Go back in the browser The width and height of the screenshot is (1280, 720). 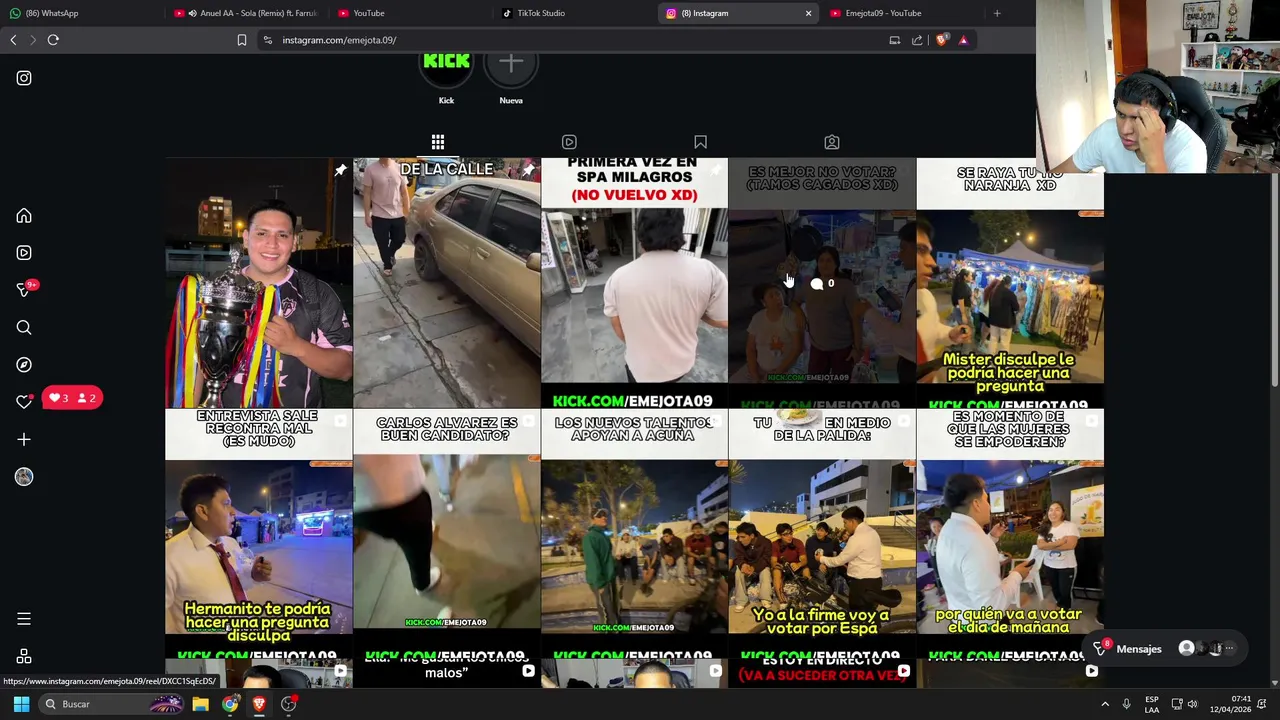pos(13,40)
